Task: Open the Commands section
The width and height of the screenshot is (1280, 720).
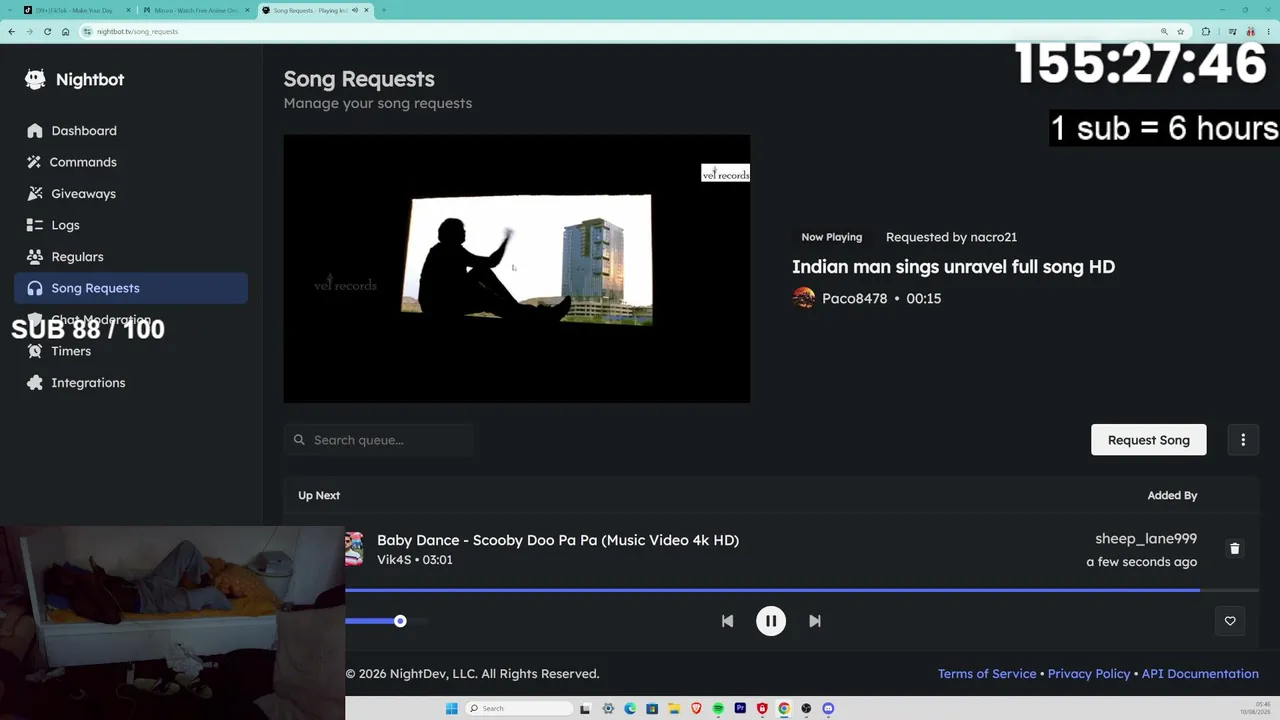Action: (x=131, y=162)
